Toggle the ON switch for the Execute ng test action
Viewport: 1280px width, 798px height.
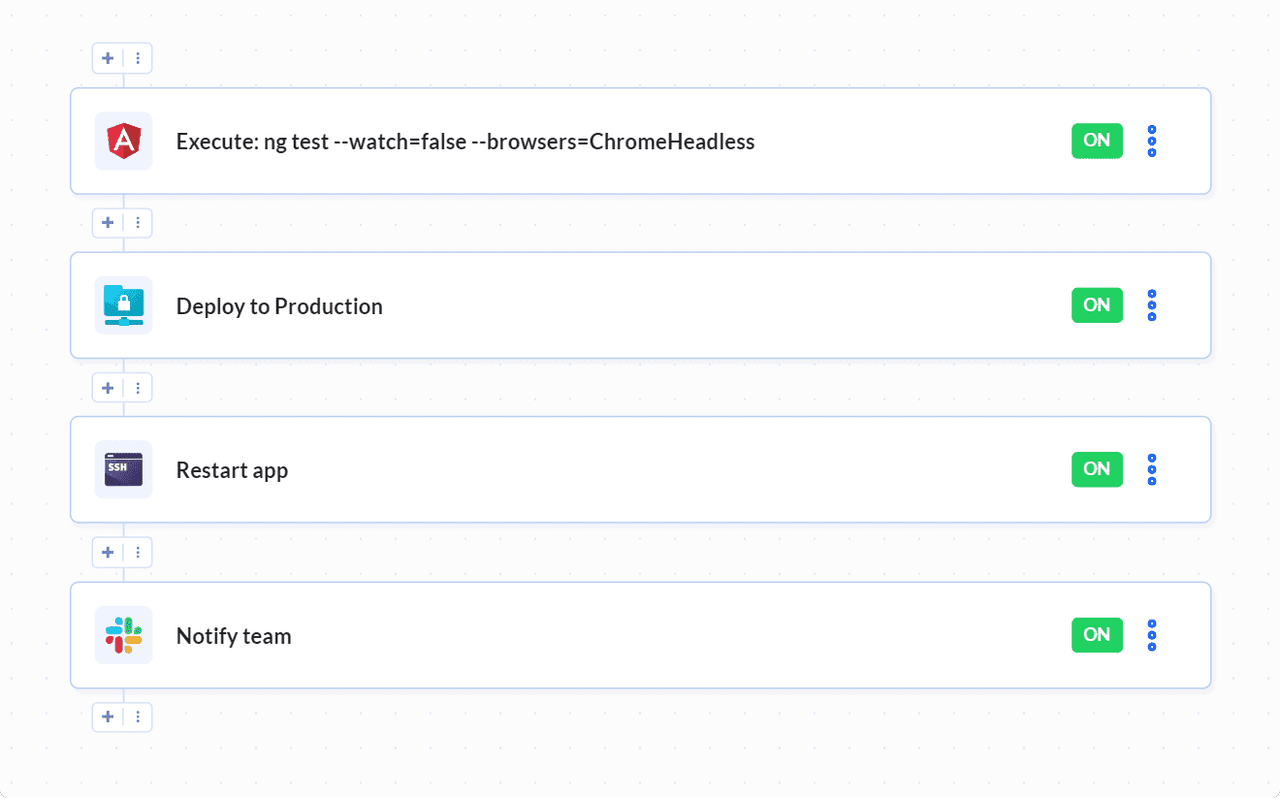[1097, 141]
